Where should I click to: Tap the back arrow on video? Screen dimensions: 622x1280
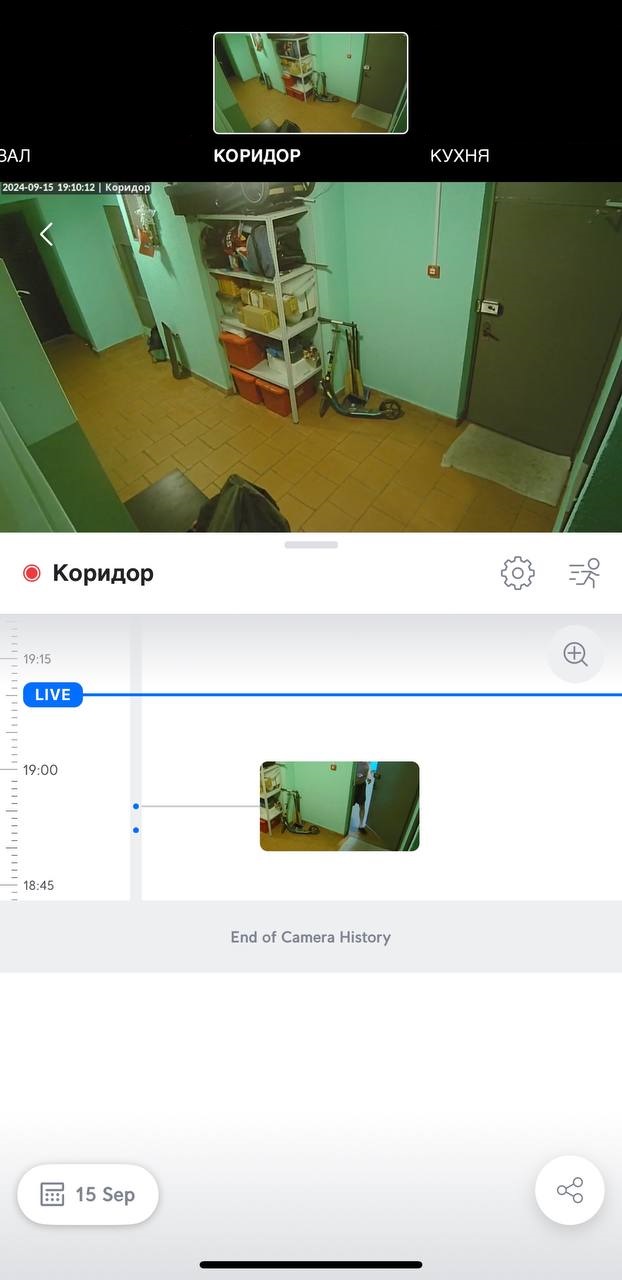[x=45, y=234]
